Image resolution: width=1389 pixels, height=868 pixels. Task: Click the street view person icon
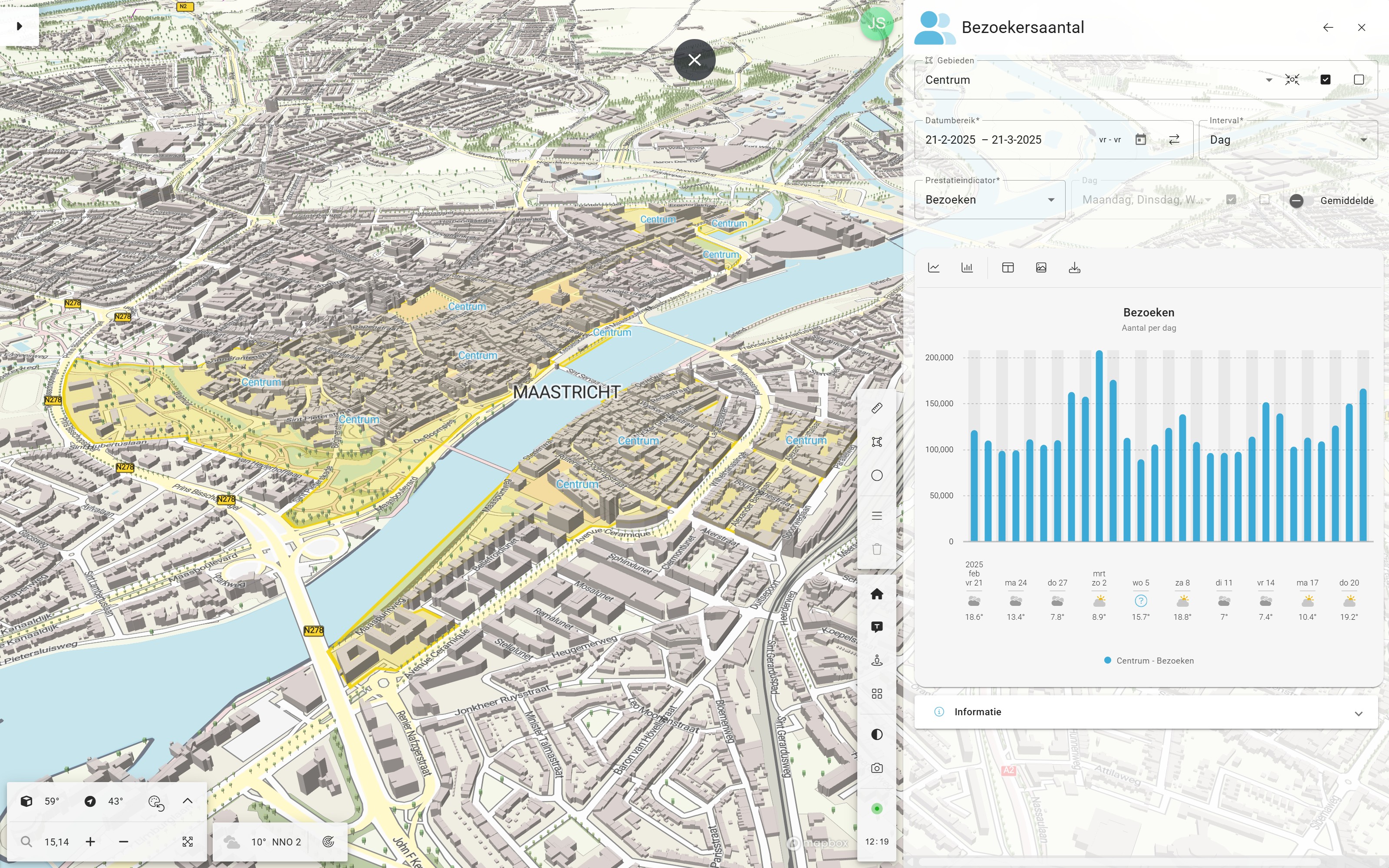point(876,661)
